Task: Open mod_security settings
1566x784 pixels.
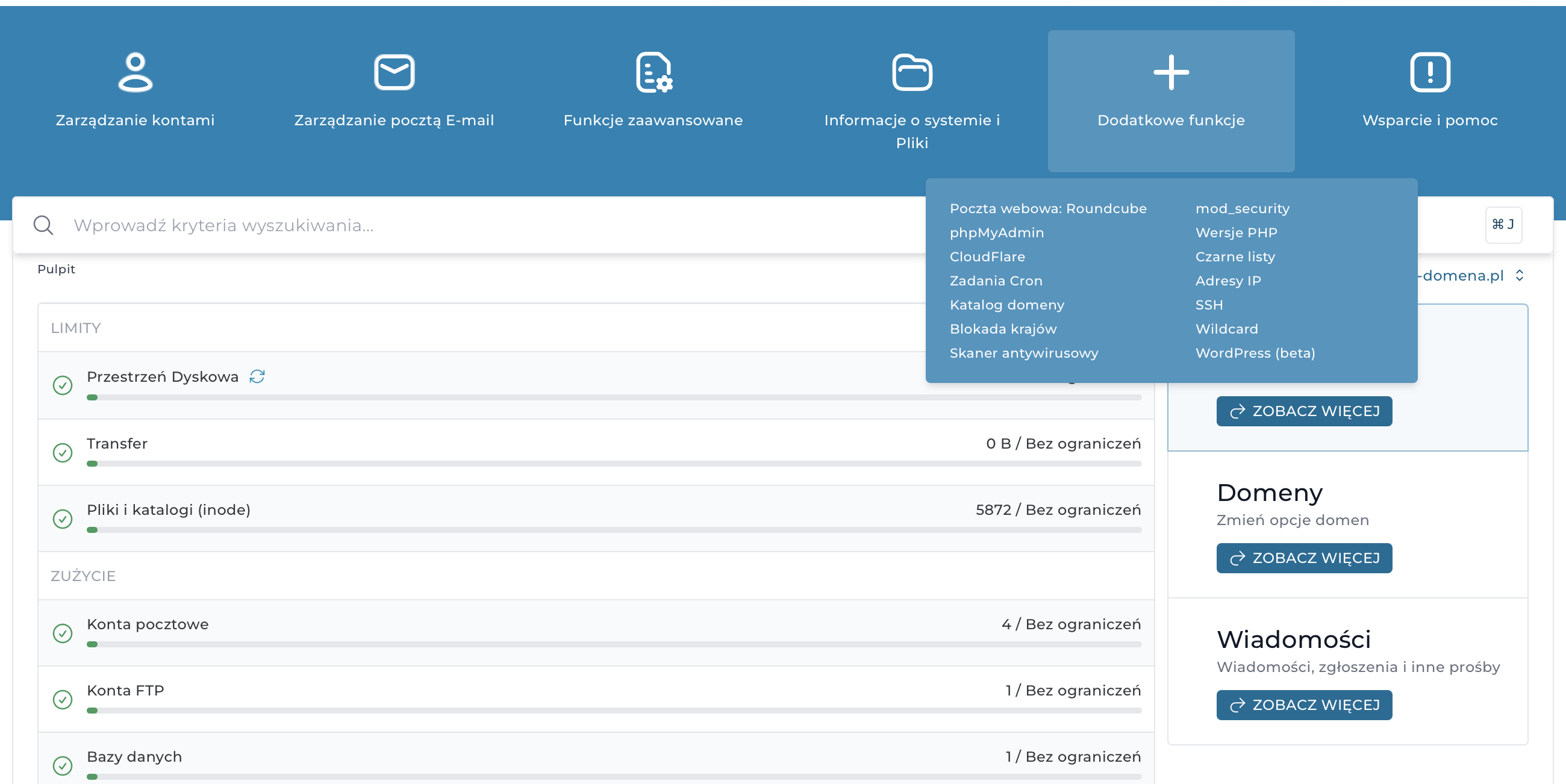Action: pos(1242,208)
